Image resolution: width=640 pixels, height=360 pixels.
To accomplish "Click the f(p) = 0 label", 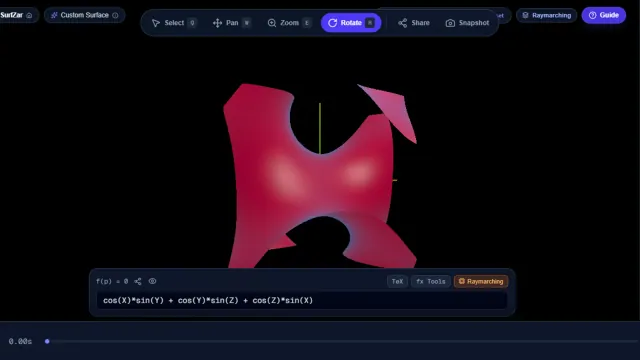I will pyautogui.click(x=112, y=281).
